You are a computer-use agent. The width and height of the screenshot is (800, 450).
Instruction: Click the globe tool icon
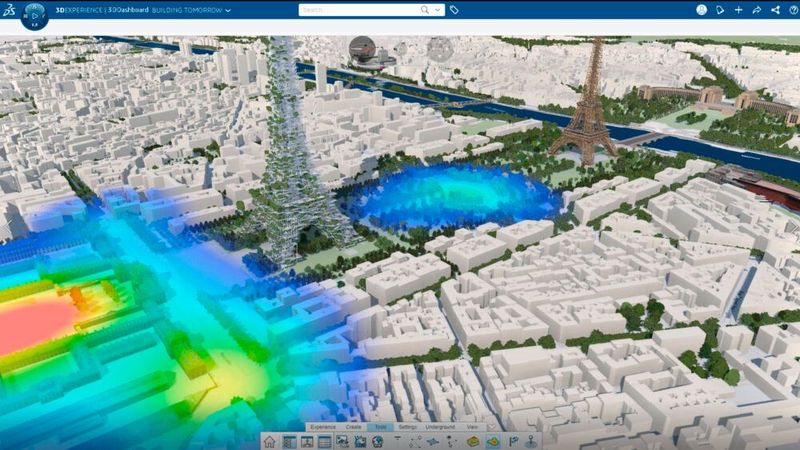(378, 442)
